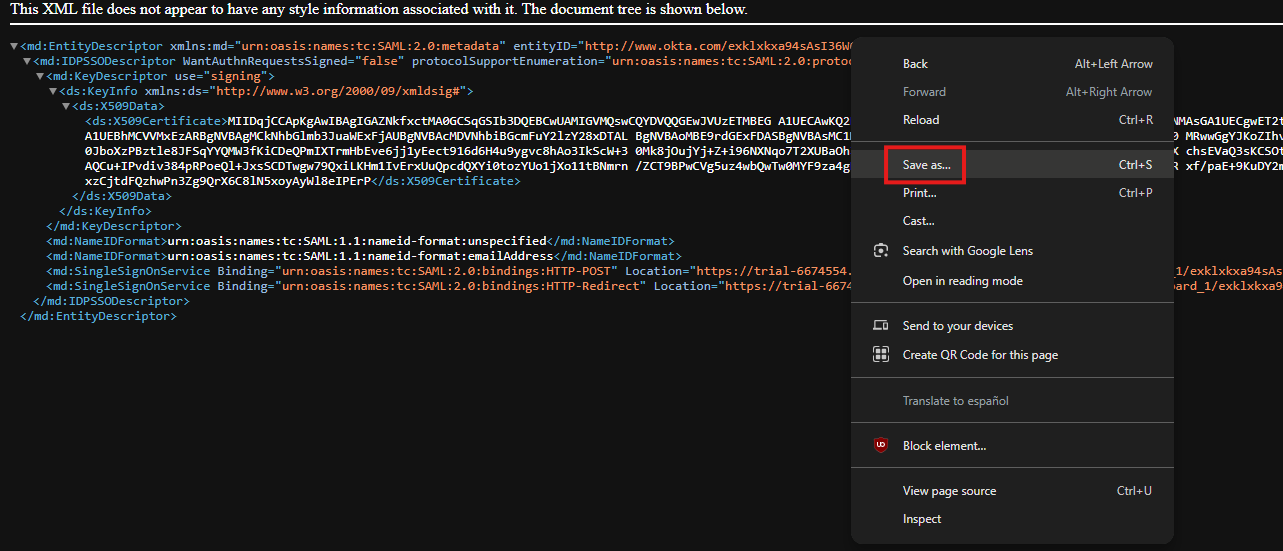
Task: Collapse the ds:KeyInfo element triangle
Action: pyautogui.click(x=52, y=92)
